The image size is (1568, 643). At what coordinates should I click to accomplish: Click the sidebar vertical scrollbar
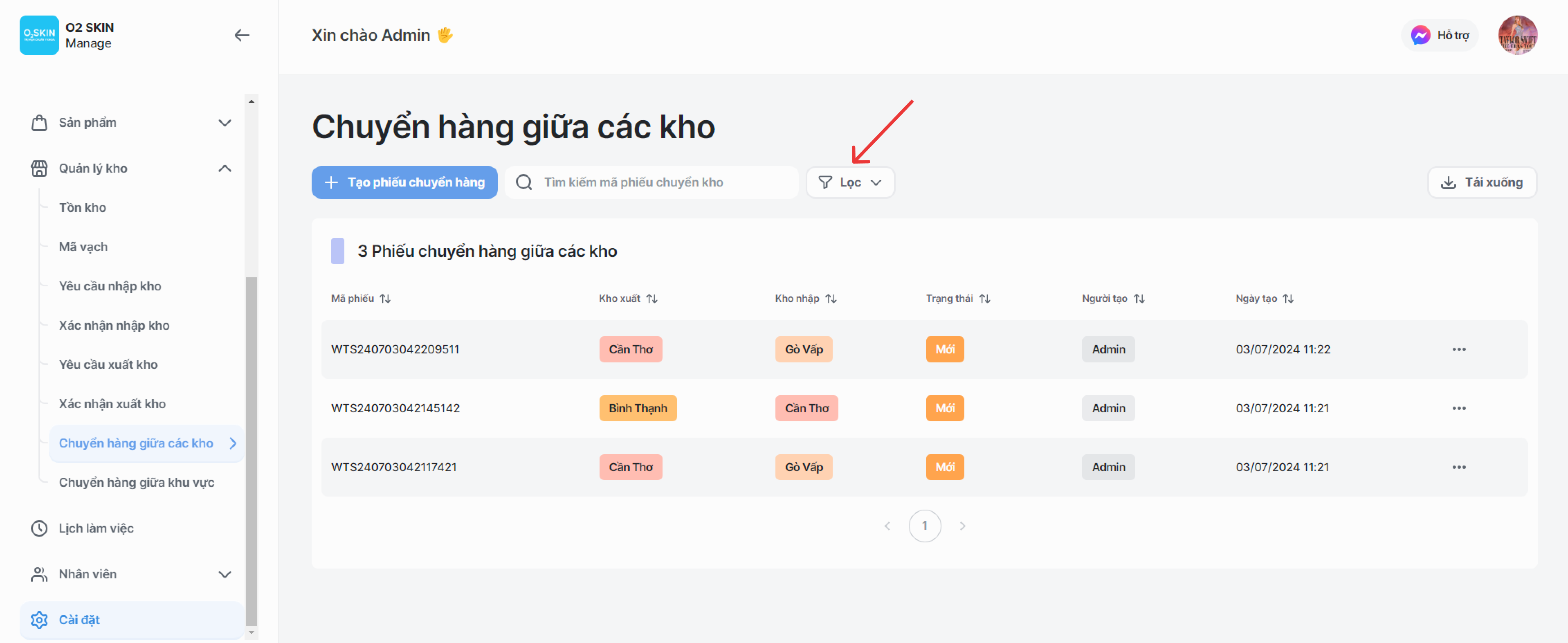pos(251,451)
